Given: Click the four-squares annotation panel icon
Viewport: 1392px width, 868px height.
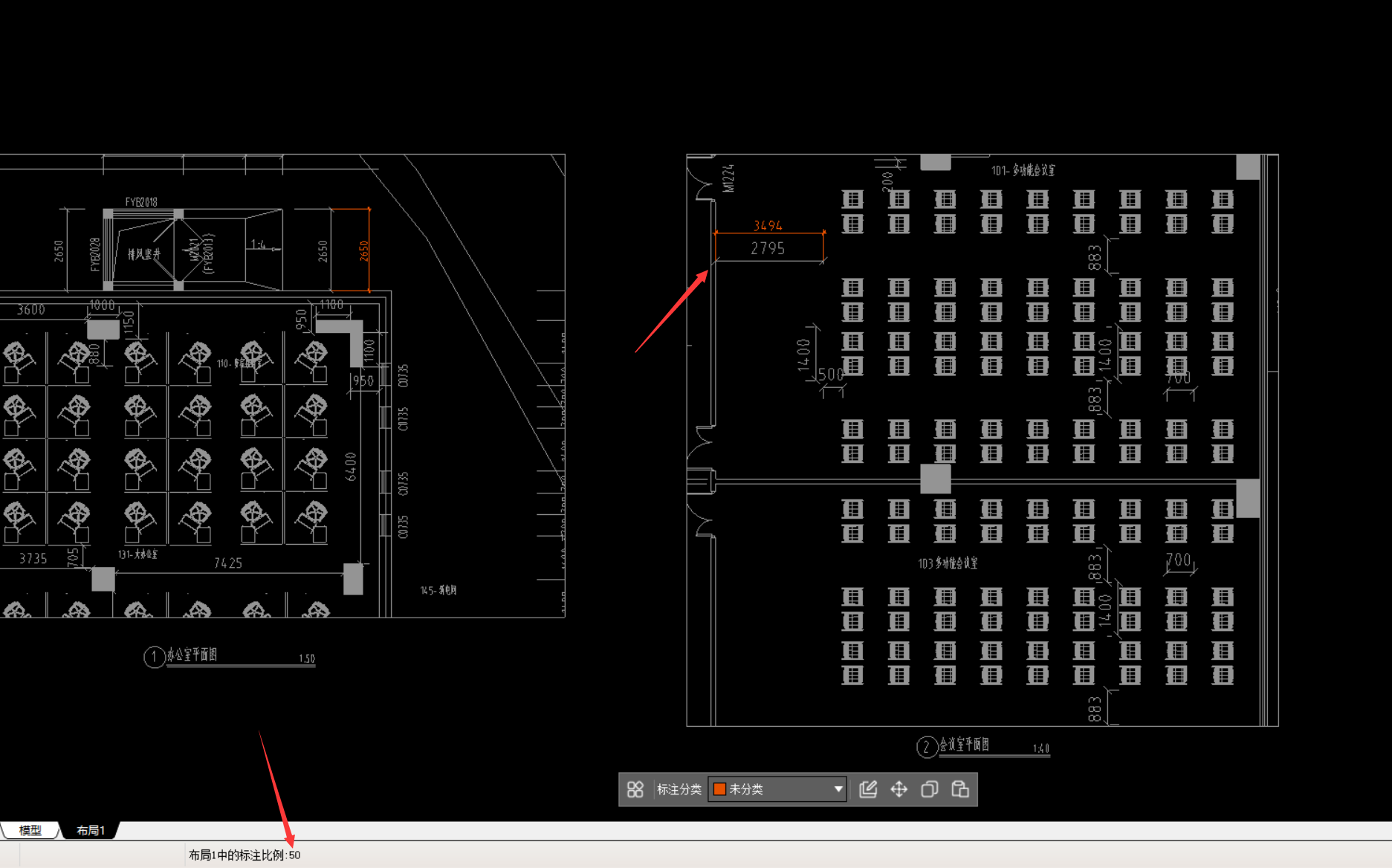Looking at the screenshot, I should click(635, 789).
